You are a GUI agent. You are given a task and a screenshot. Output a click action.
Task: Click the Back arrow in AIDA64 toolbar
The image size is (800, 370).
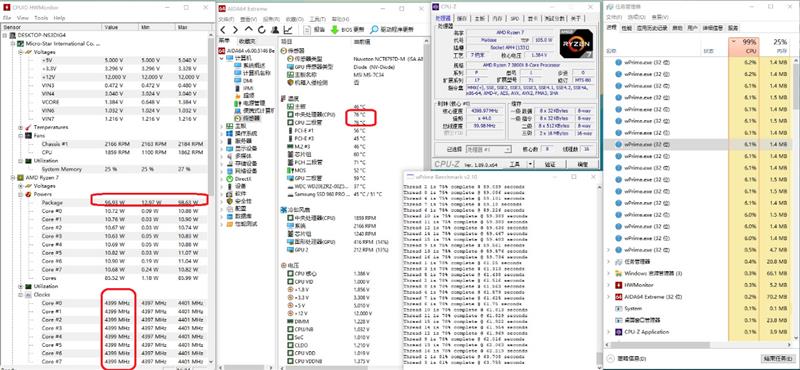pos(223,30)
